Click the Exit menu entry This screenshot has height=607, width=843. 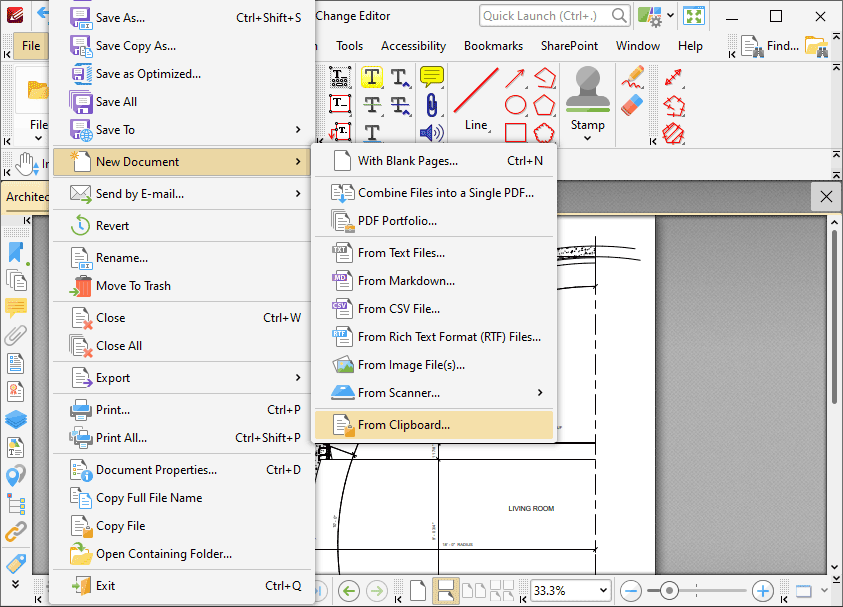tap(182, 586)
